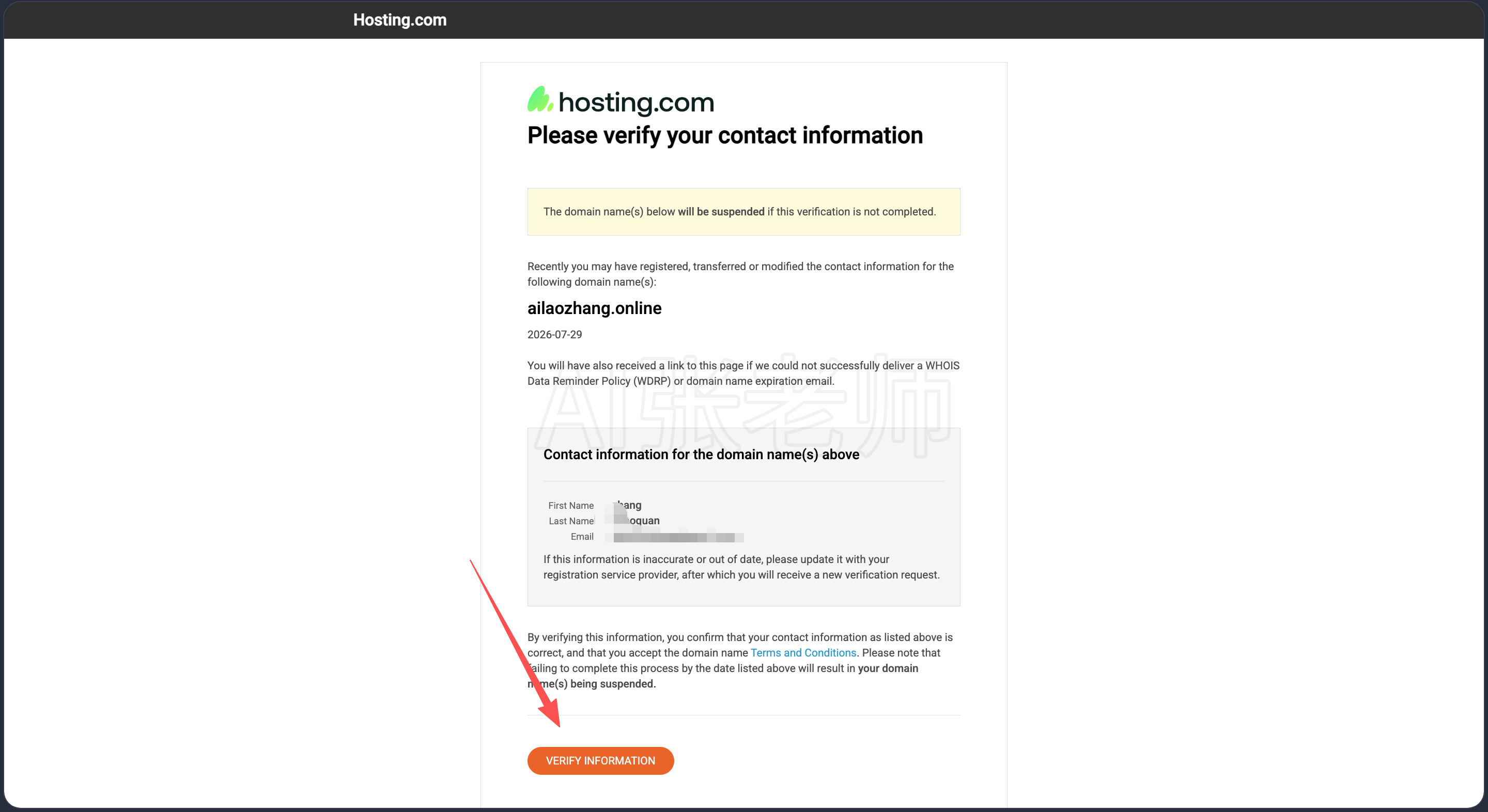
Task: Click the 'Please verify your contact information' heading
Action: pyautogui.click(x=725, y=135)
